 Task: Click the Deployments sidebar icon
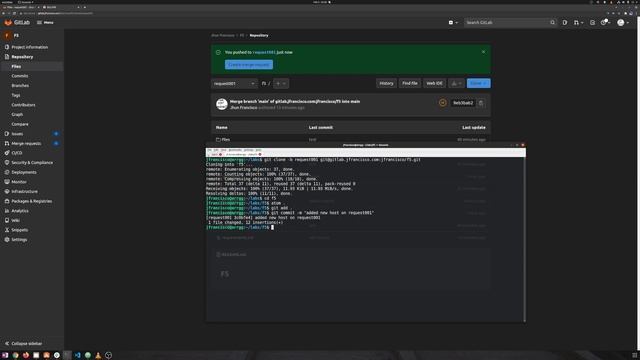(7, 172)
